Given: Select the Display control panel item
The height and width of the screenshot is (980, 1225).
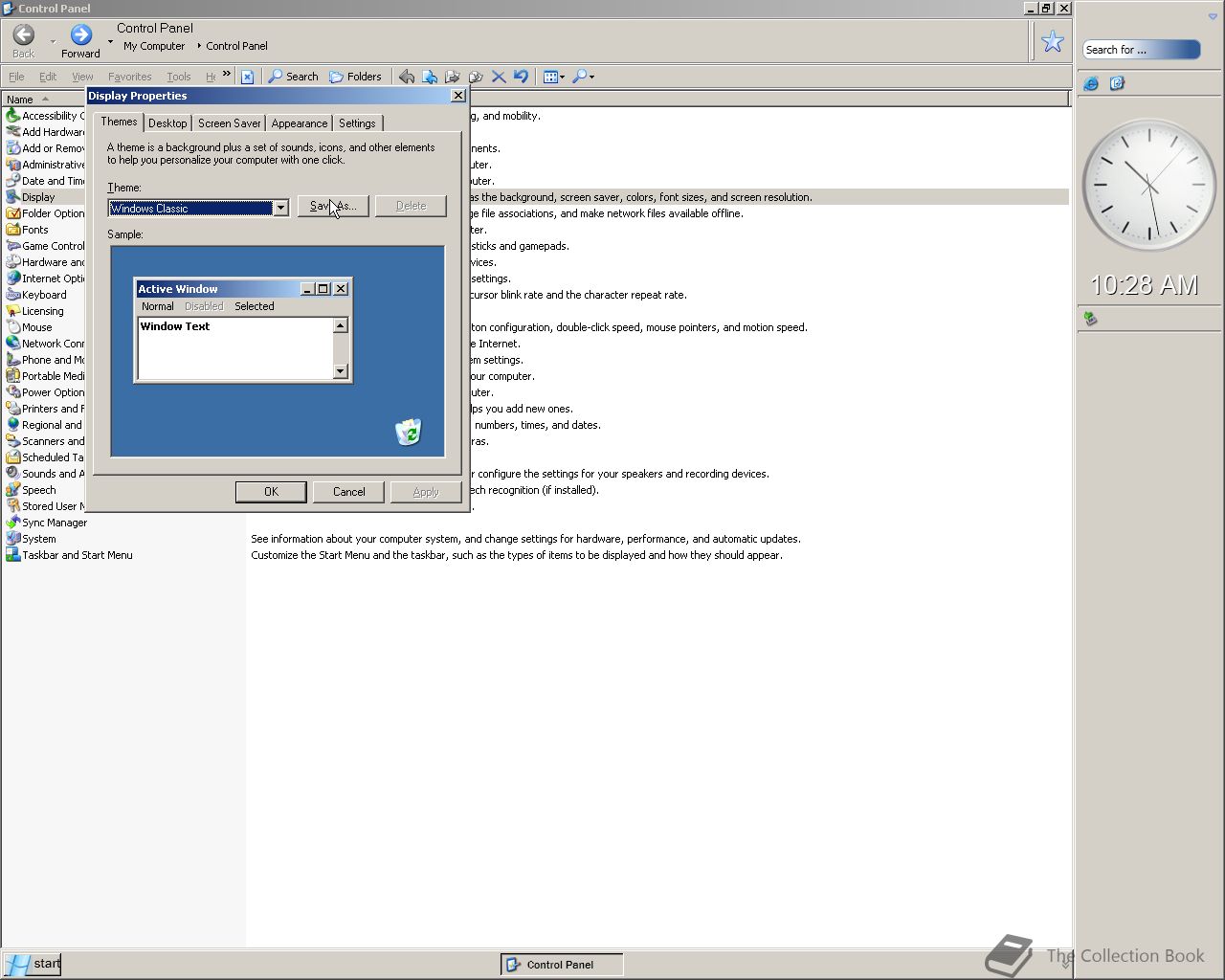Looking at the screenshot, I should (x=30, y=197).
